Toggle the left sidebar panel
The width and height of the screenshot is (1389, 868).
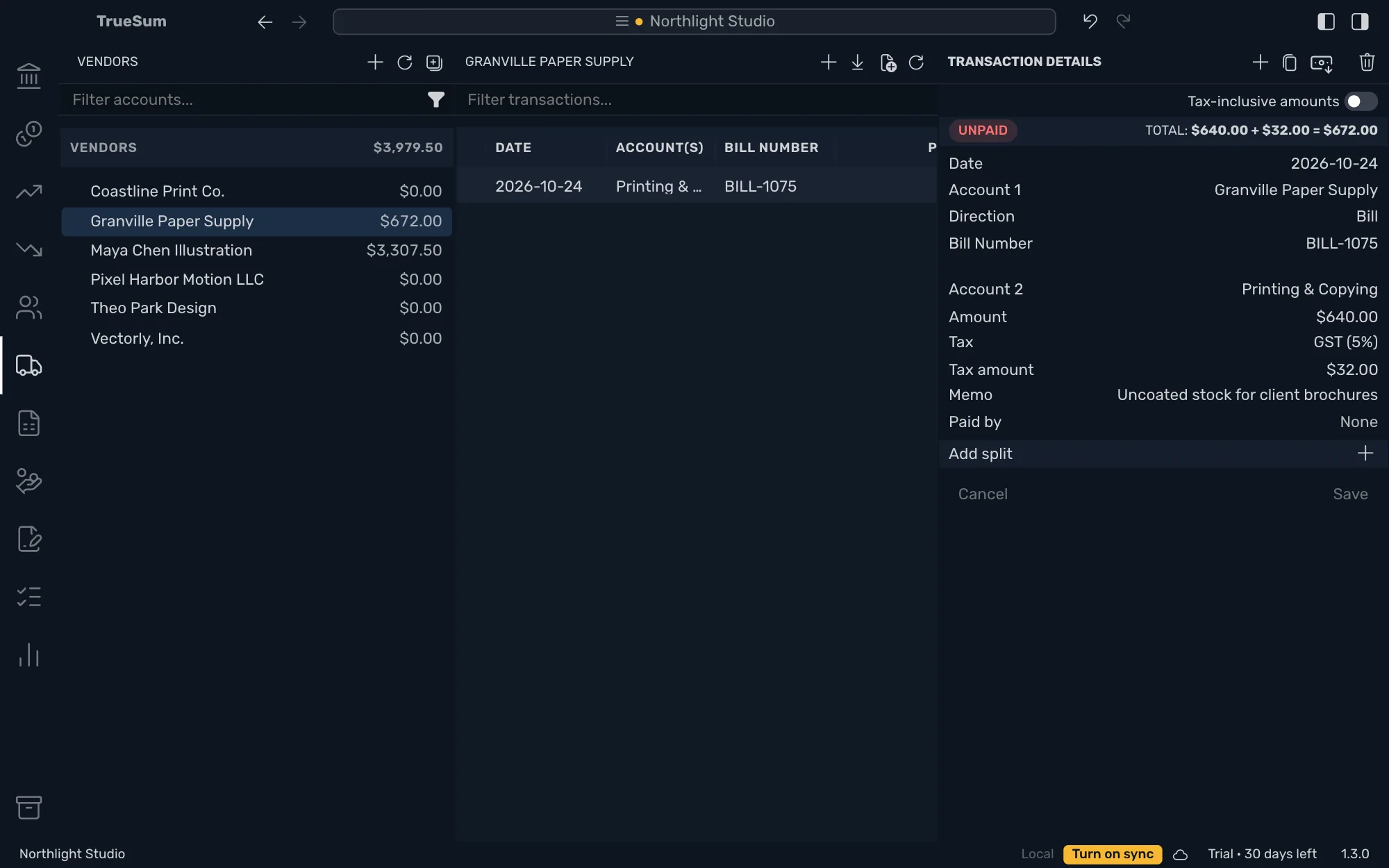point(1326,22)
